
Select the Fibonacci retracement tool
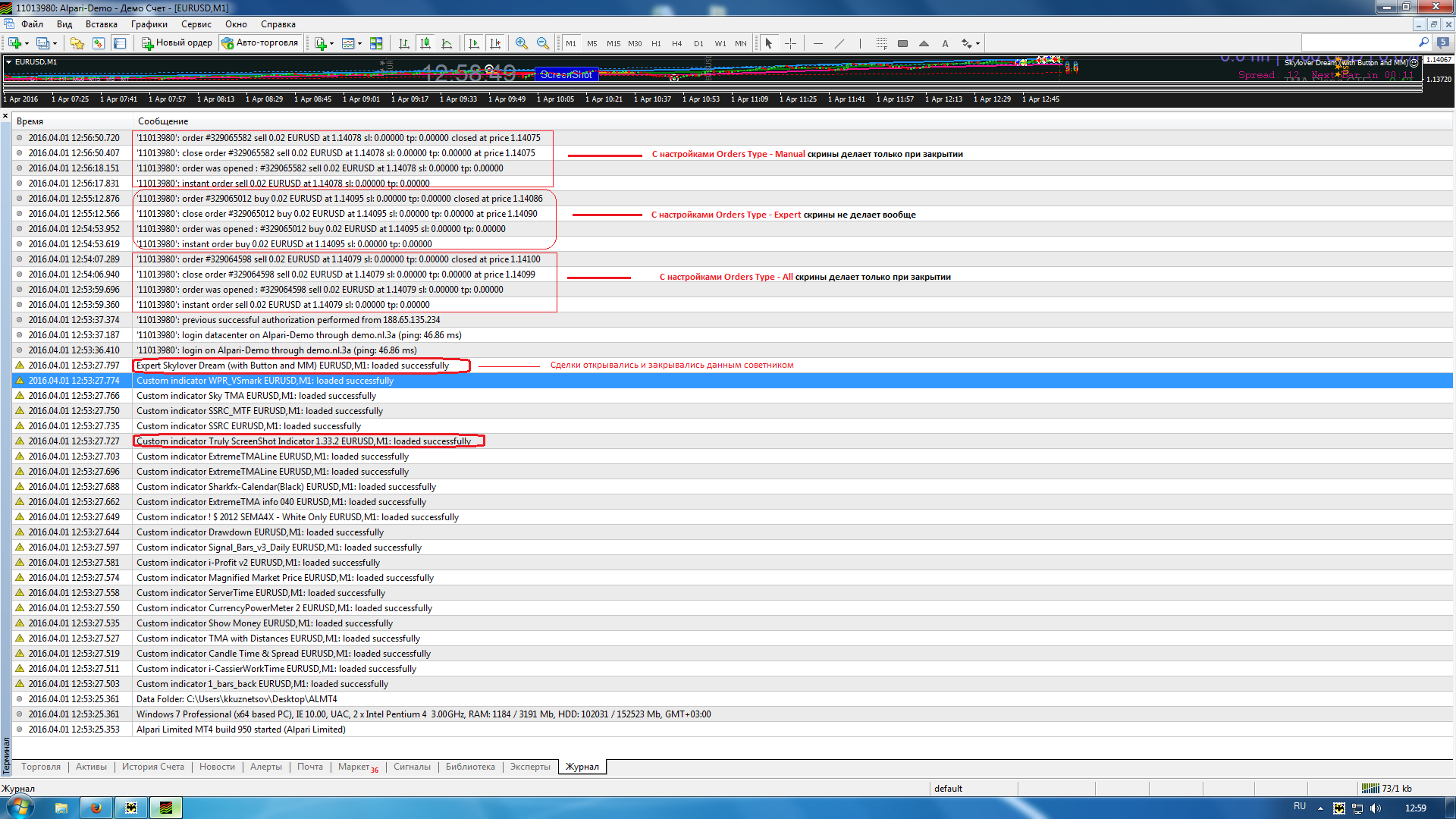tap(881, 43)
